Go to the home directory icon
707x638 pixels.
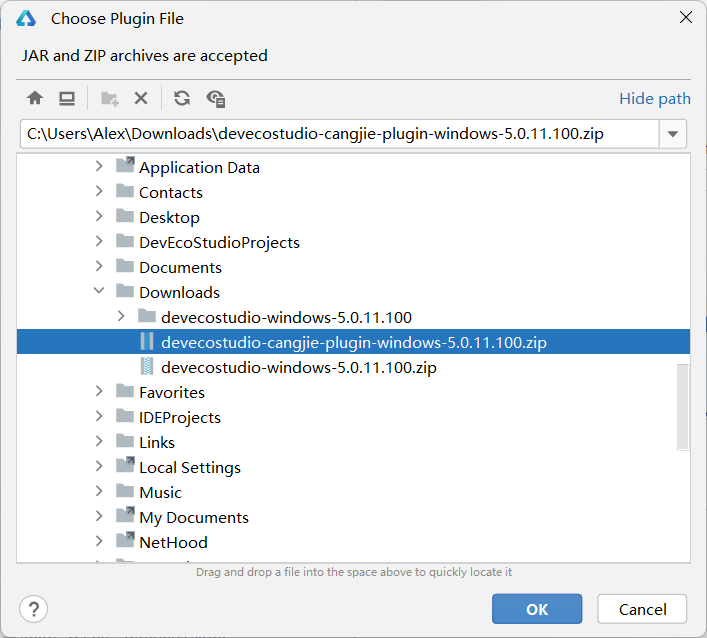[35, 98]
